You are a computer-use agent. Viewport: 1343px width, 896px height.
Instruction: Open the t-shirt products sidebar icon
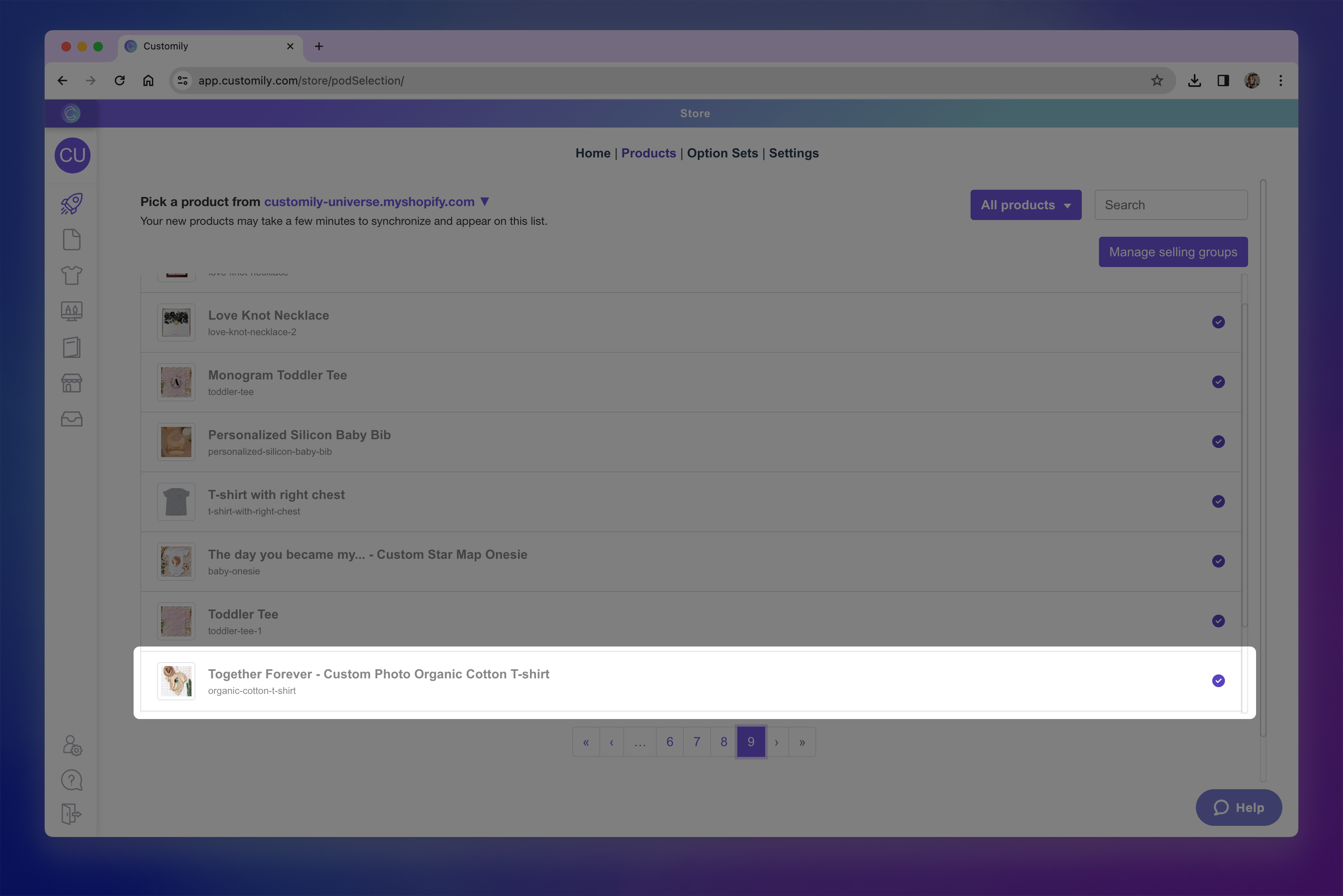pos(71,275)
